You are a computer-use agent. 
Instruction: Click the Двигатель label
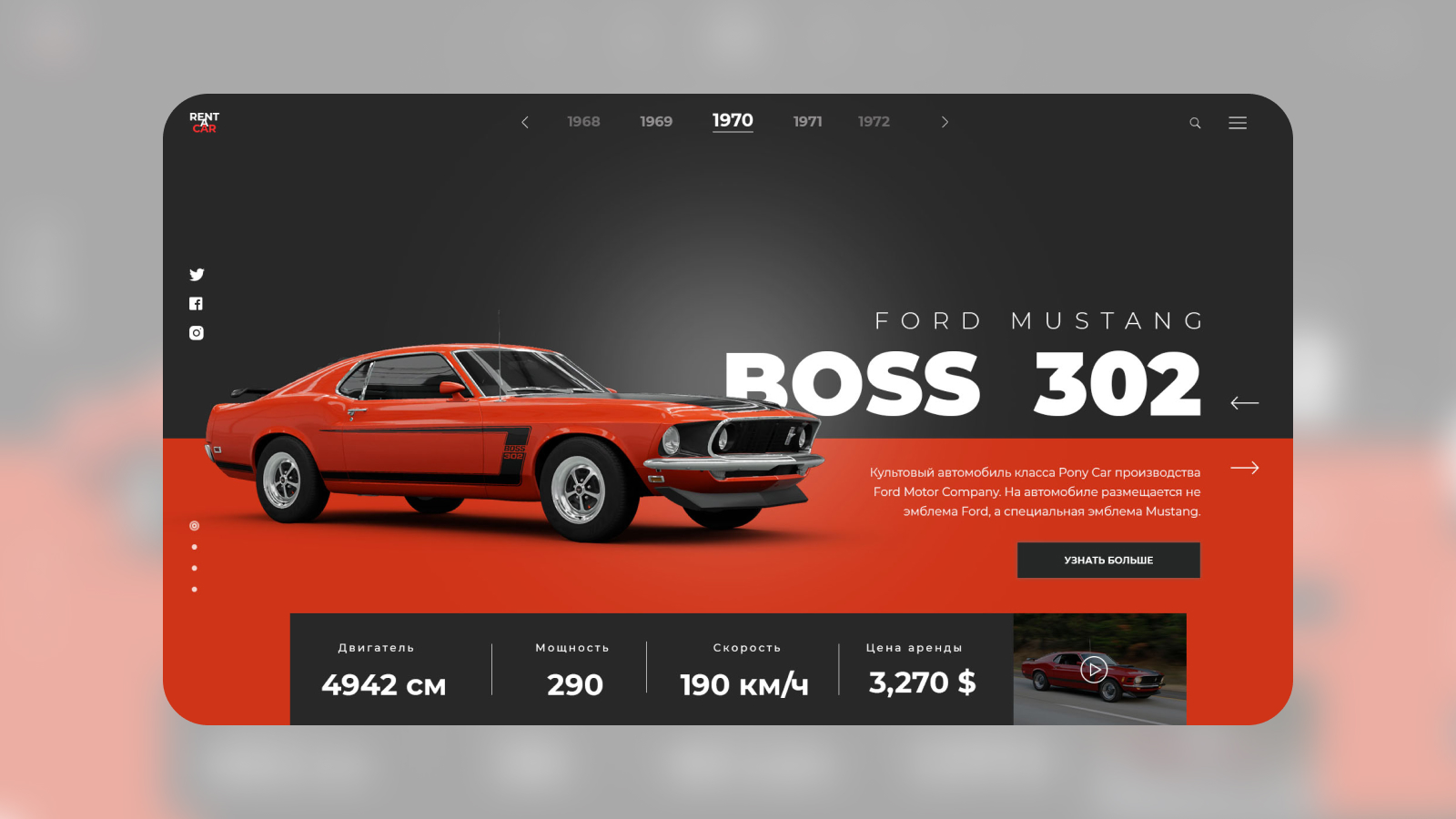(x=376, y=648)
